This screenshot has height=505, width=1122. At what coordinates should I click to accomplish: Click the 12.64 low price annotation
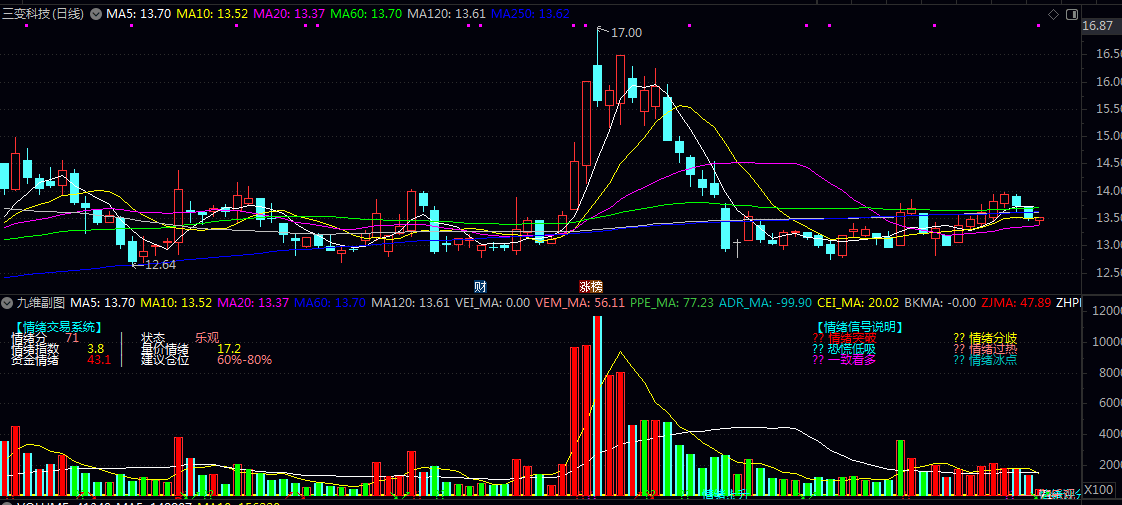pos(160,264)
